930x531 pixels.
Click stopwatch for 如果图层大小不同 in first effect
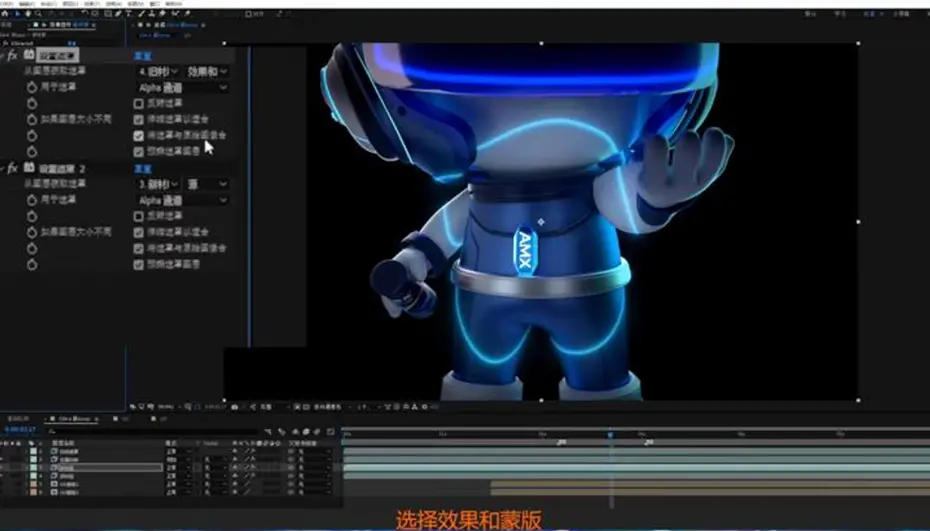(31, 119)
